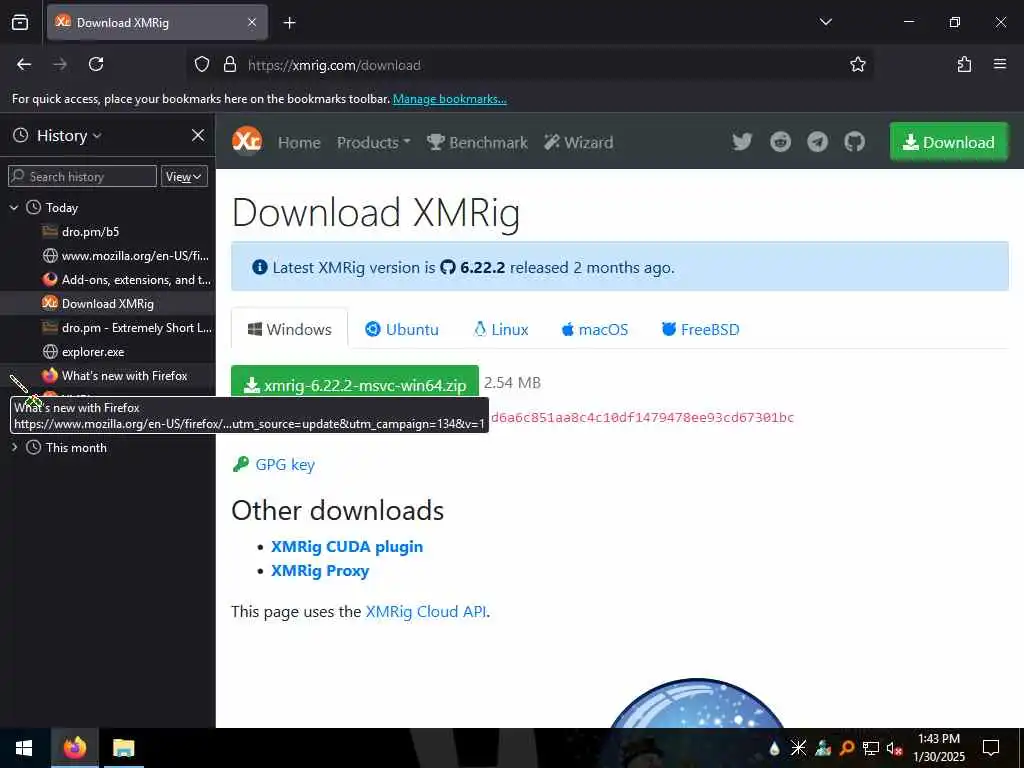Viewport: 1024px width, 768px height.
Task: Open Firefox tab overview icon
Action: point(20,22)
